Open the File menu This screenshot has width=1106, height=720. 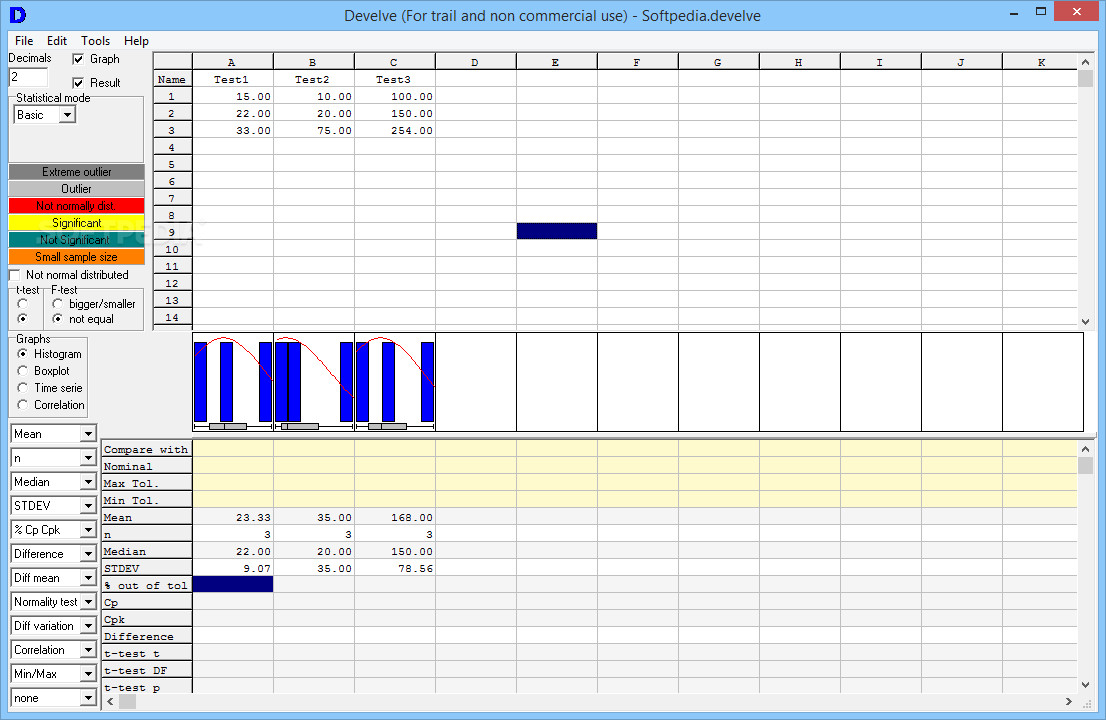point(24,41)
